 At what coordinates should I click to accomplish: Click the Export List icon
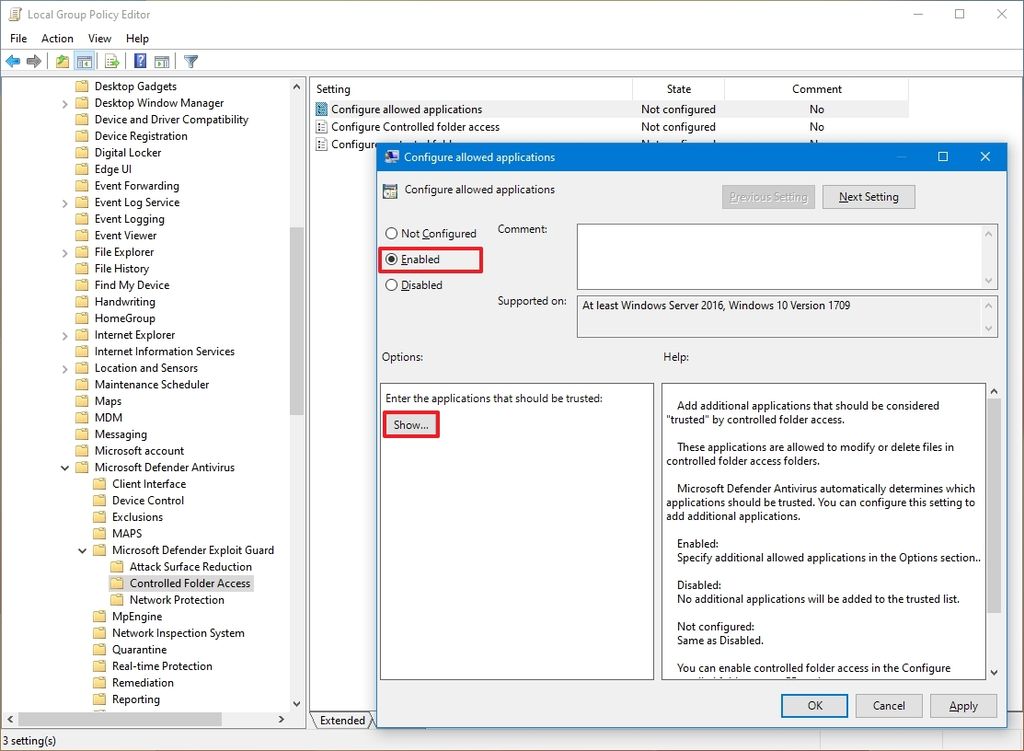[x=110, y=61]
